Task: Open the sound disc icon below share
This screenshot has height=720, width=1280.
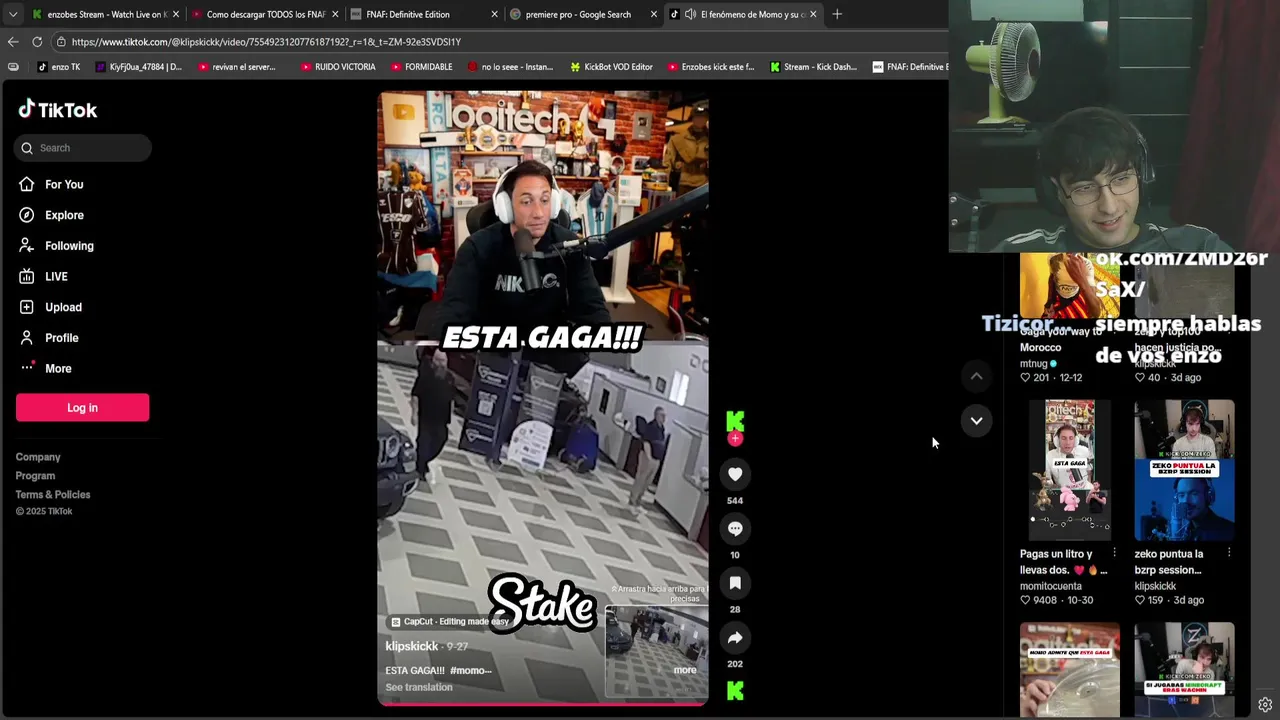Action: pos(735,690)
